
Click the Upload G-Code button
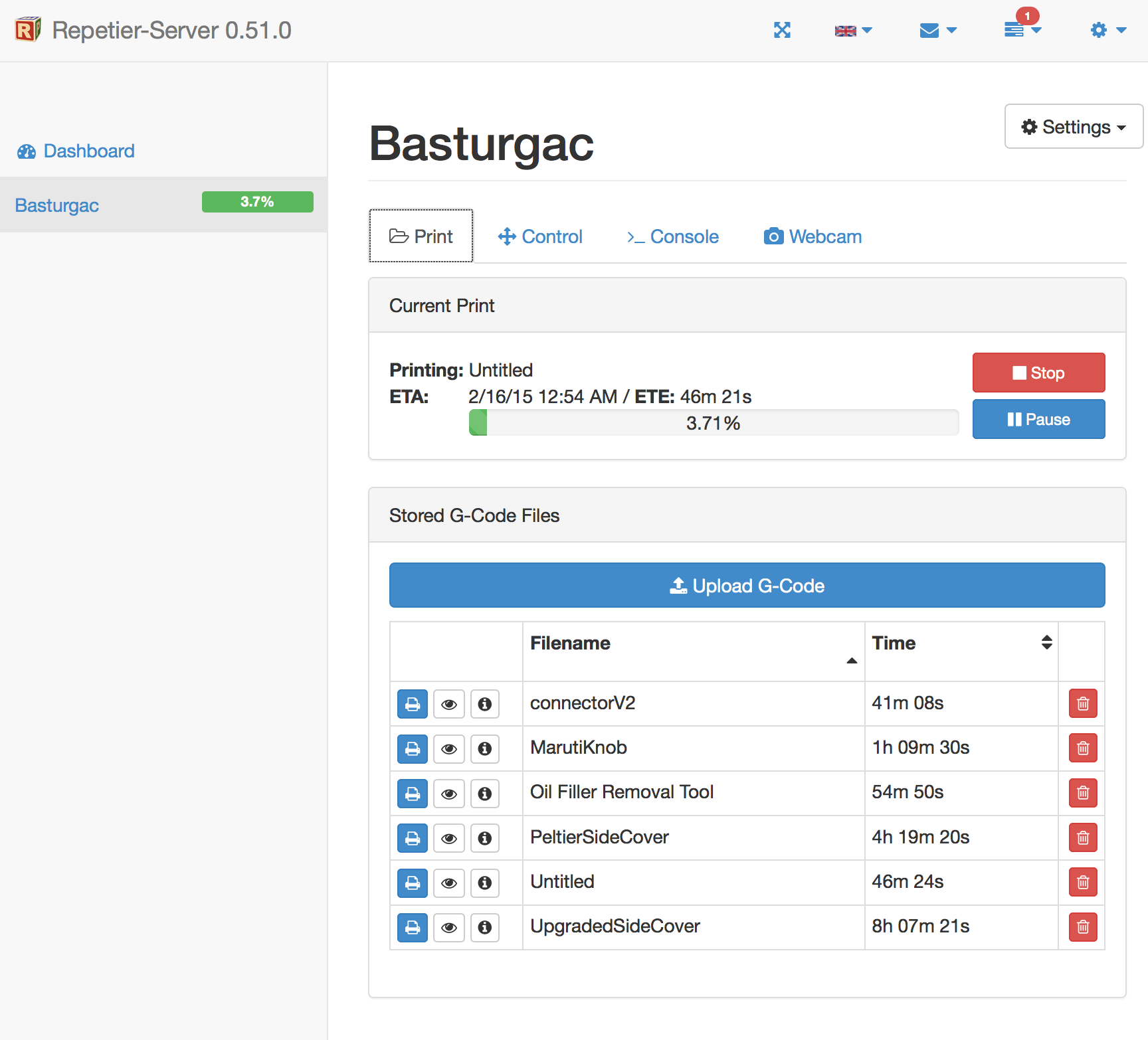click(747, 585)
